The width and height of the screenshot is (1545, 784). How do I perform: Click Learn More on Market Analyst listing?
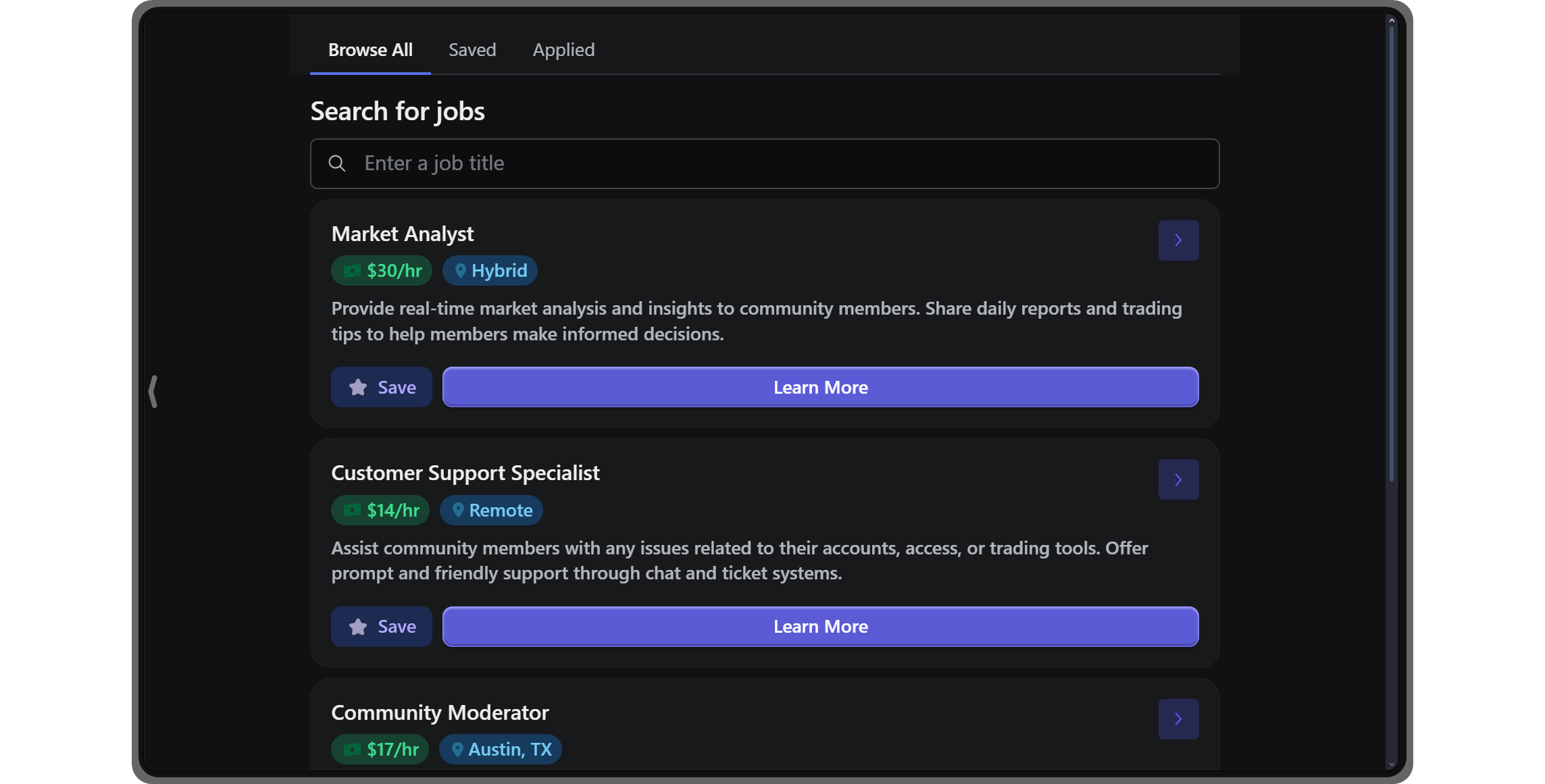click(821, 386)
